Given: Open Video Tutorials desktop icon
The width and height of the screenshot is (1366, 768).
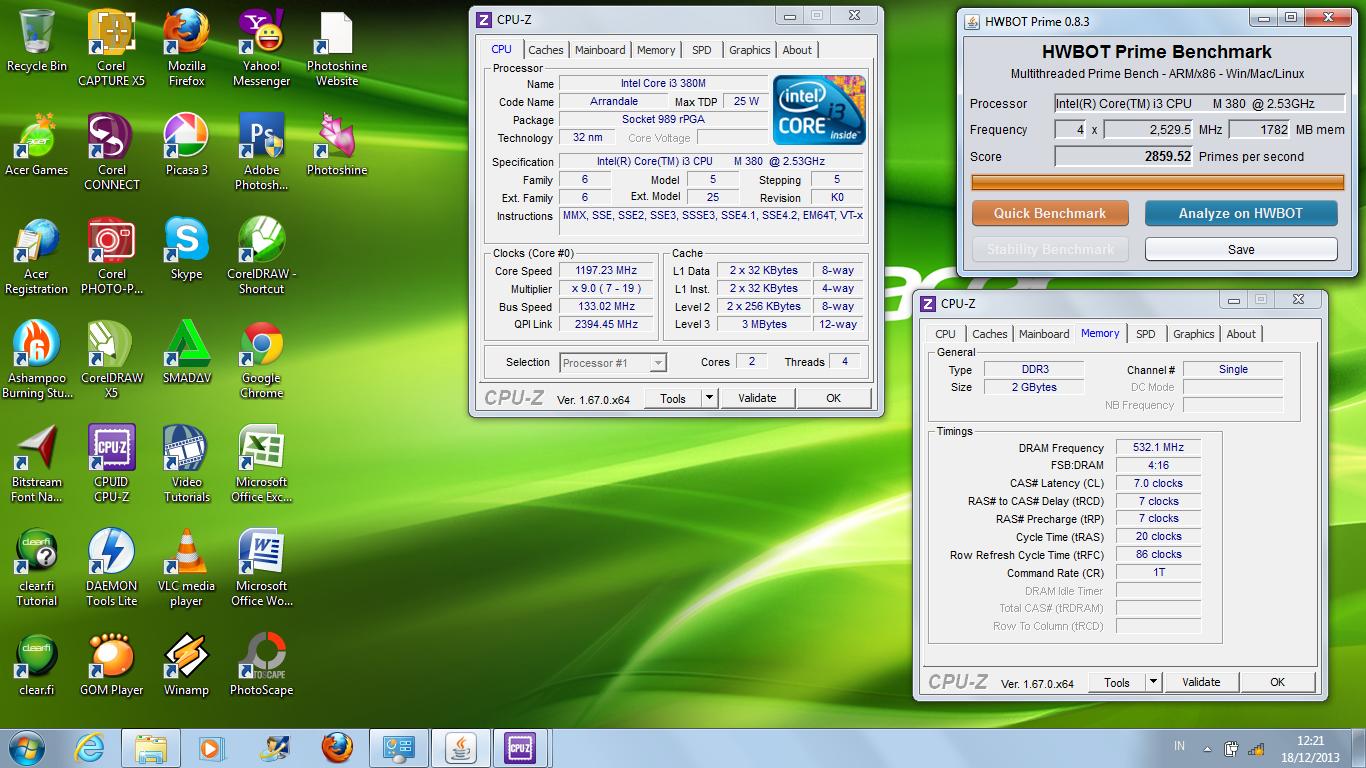Looking at the screenshot, I should click(187, 463).
